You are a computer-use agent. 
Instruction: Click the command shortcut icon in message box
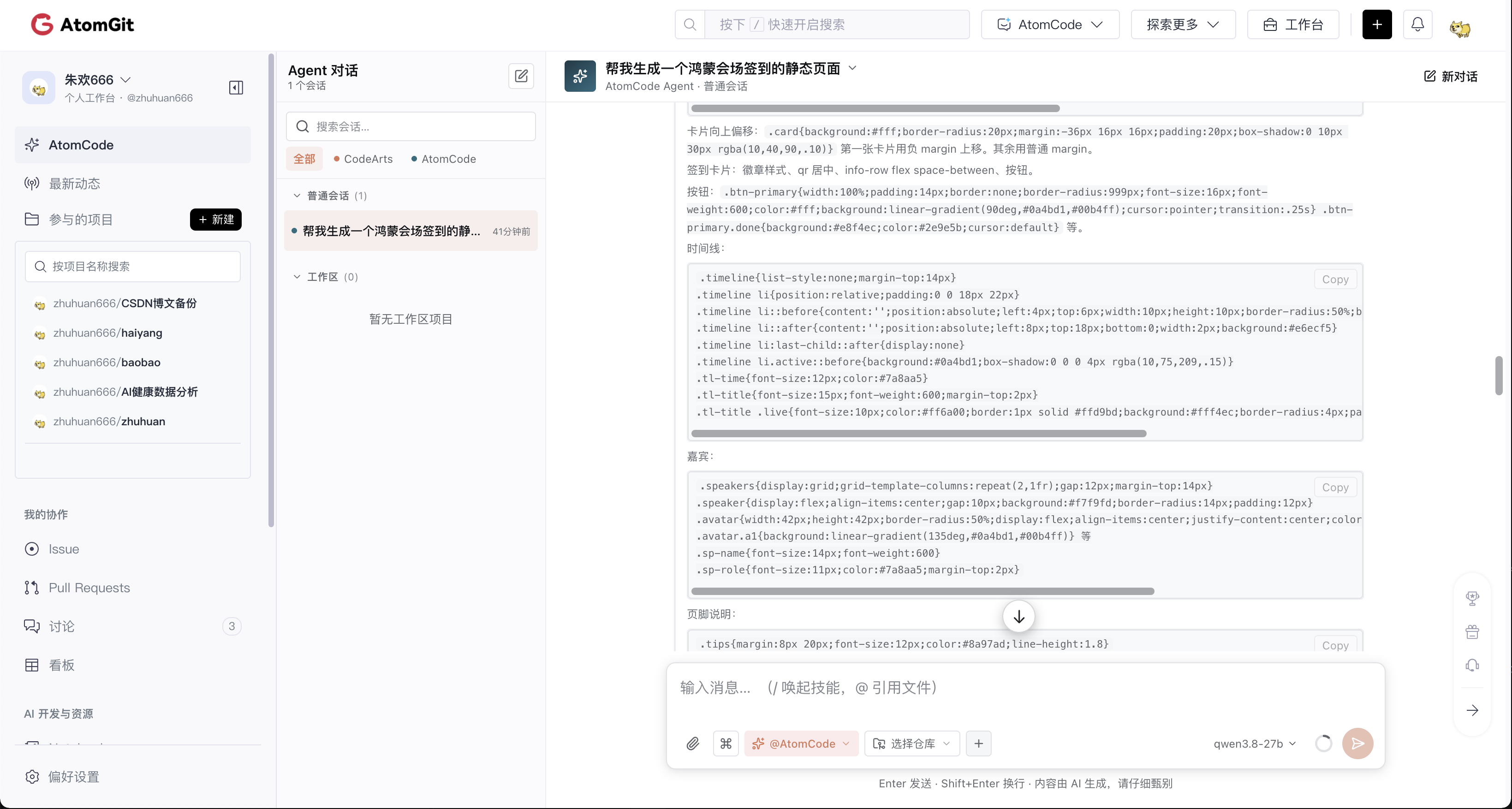726,743
